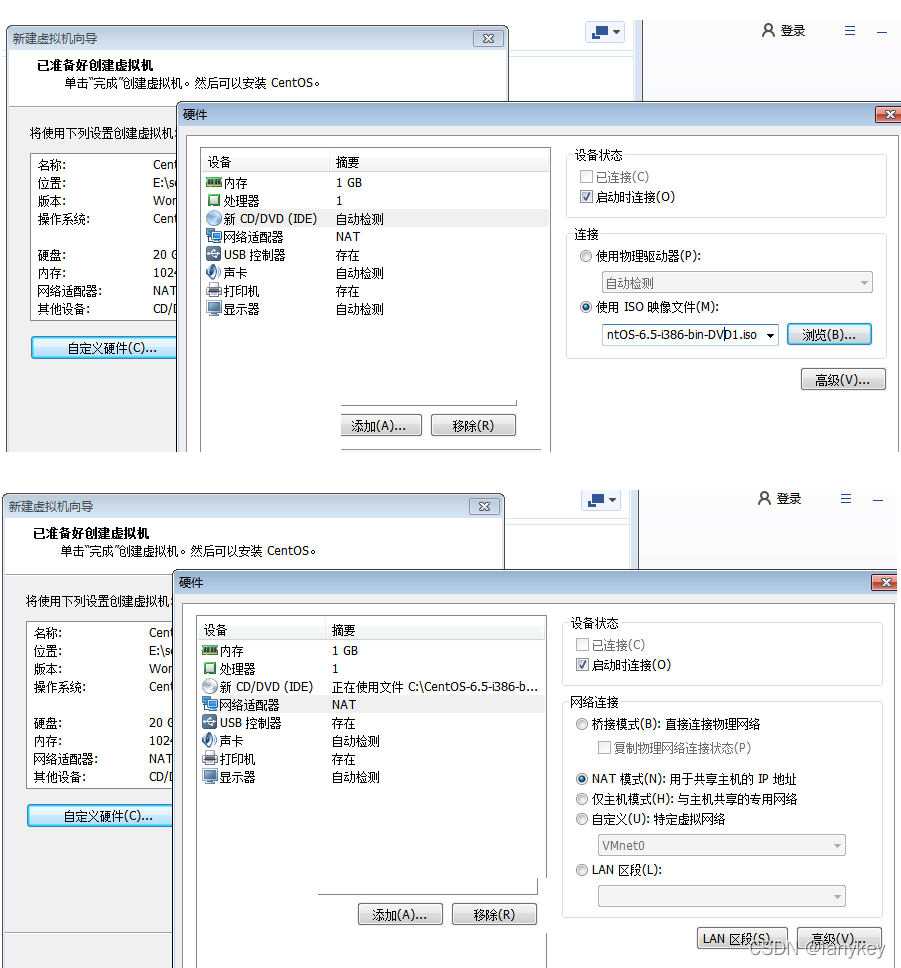The width and height of the screenshot is (901, 968).
Task: Select network adapter icon in top hardware list
Action: click(214, 236)
